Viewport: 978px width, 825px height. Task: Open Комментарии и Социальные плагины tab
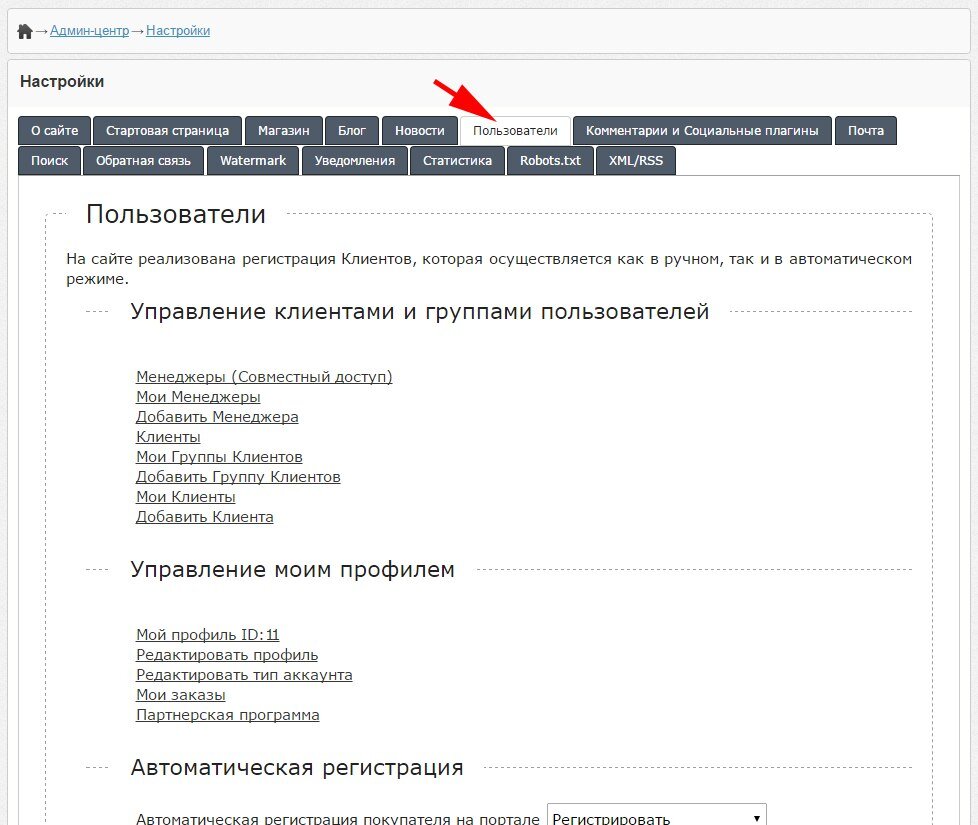(x=702, y=131)
